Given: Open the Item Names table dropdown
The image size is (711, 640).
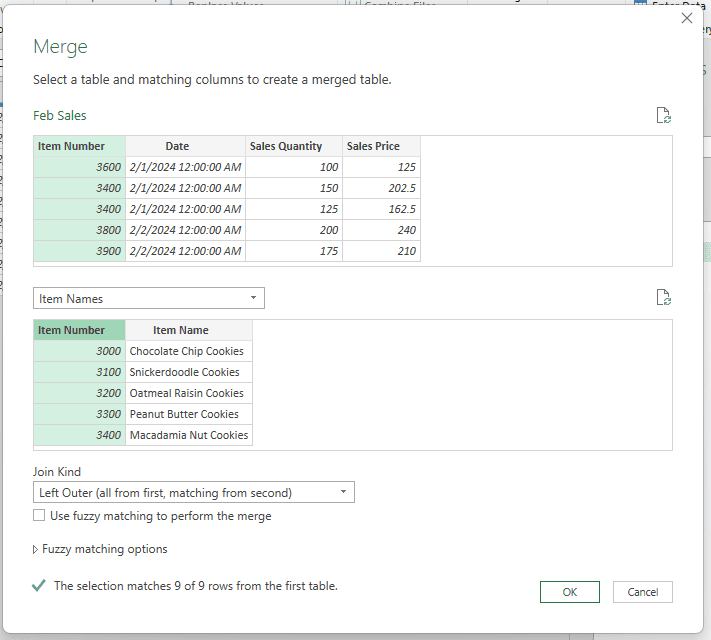Looking at the screenshot, I should (149, 298).
